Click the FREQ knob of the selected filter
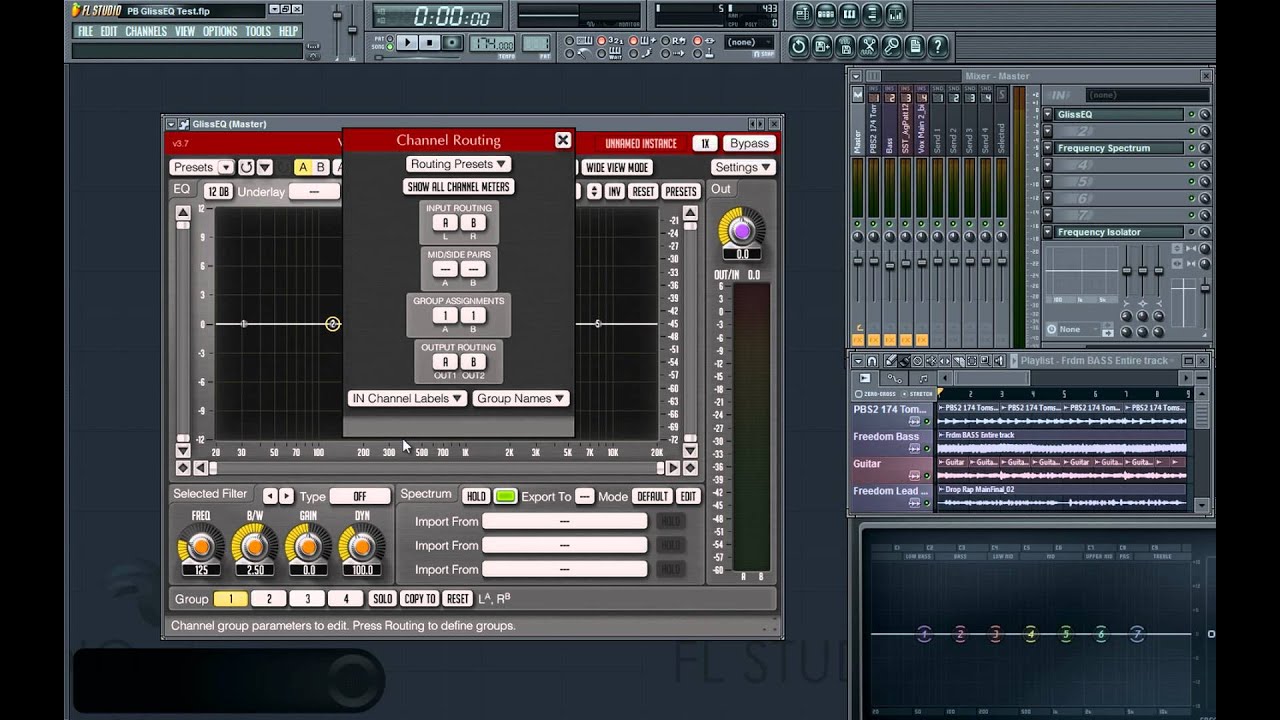The image size is (1280, 720). (201, 546)
